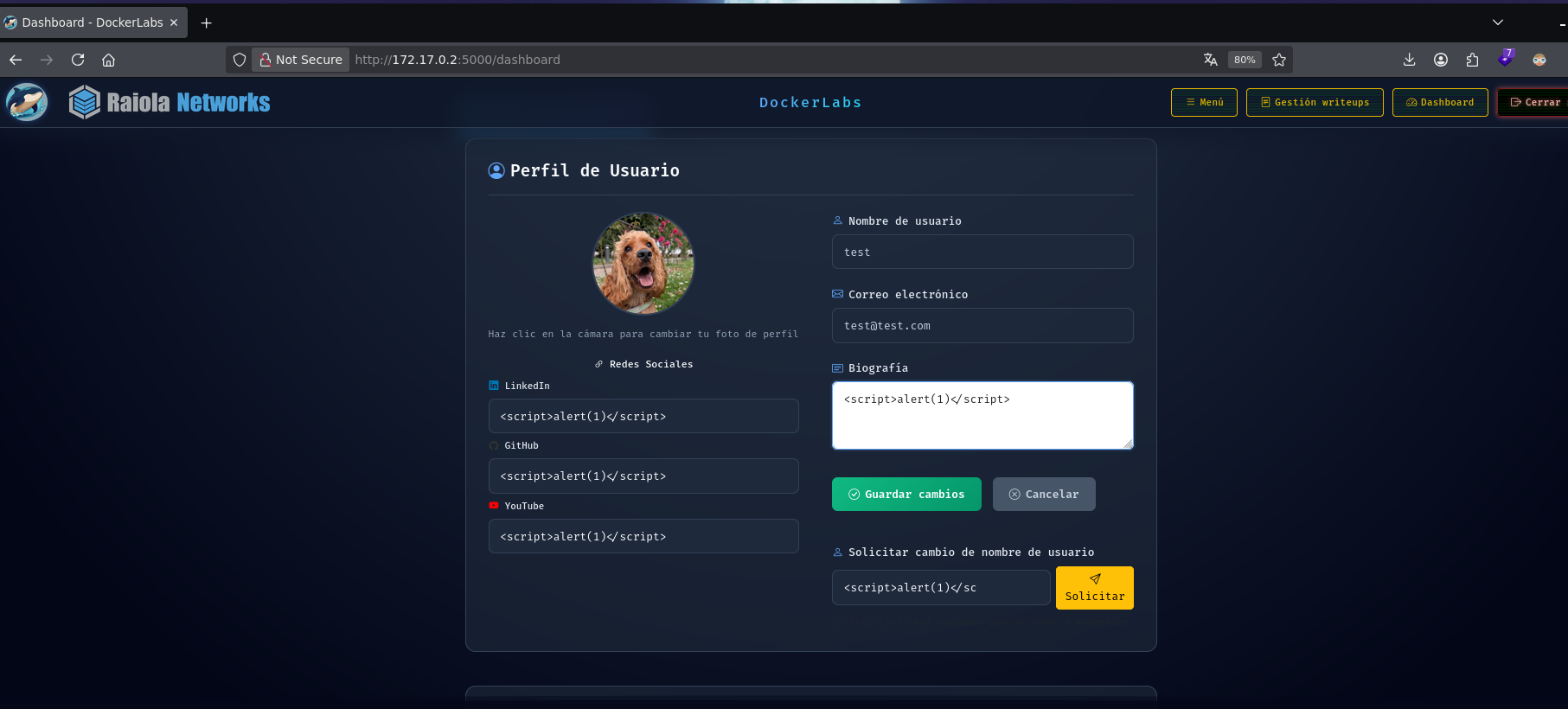Go back to the previous page
The height and width of the screenshot is (709, 1568).
(x=16, y=60)
